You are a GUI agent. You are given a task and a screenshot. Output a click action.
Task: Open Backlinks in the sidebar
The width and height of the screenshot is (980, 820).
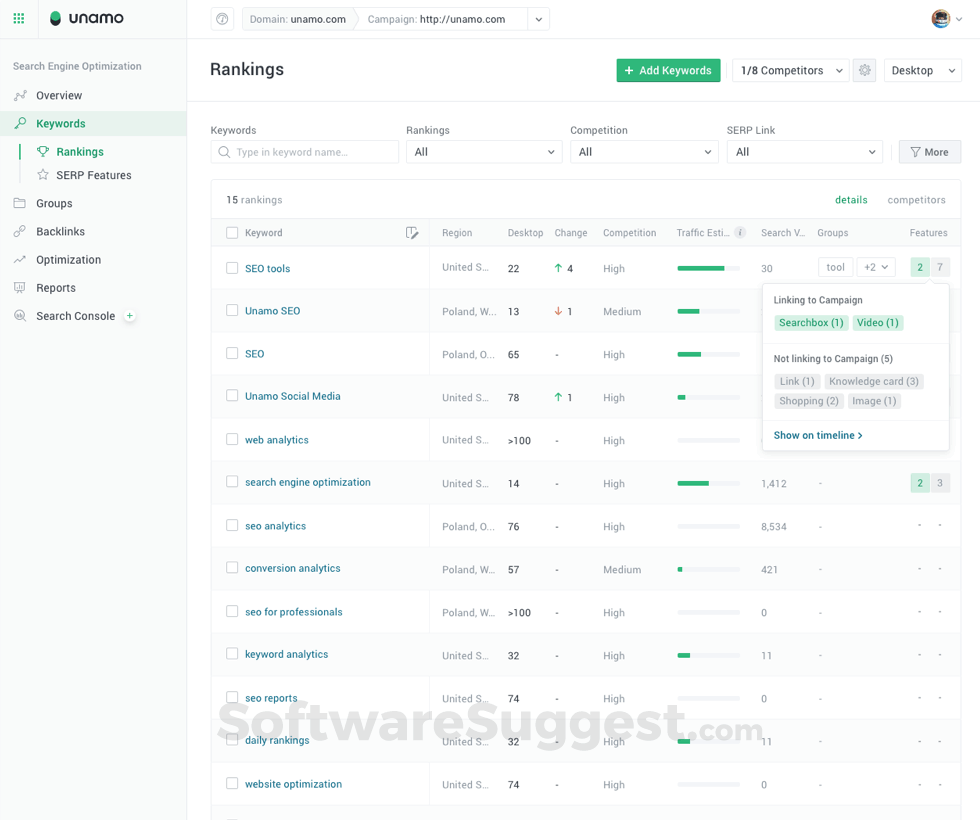[60, 232]
